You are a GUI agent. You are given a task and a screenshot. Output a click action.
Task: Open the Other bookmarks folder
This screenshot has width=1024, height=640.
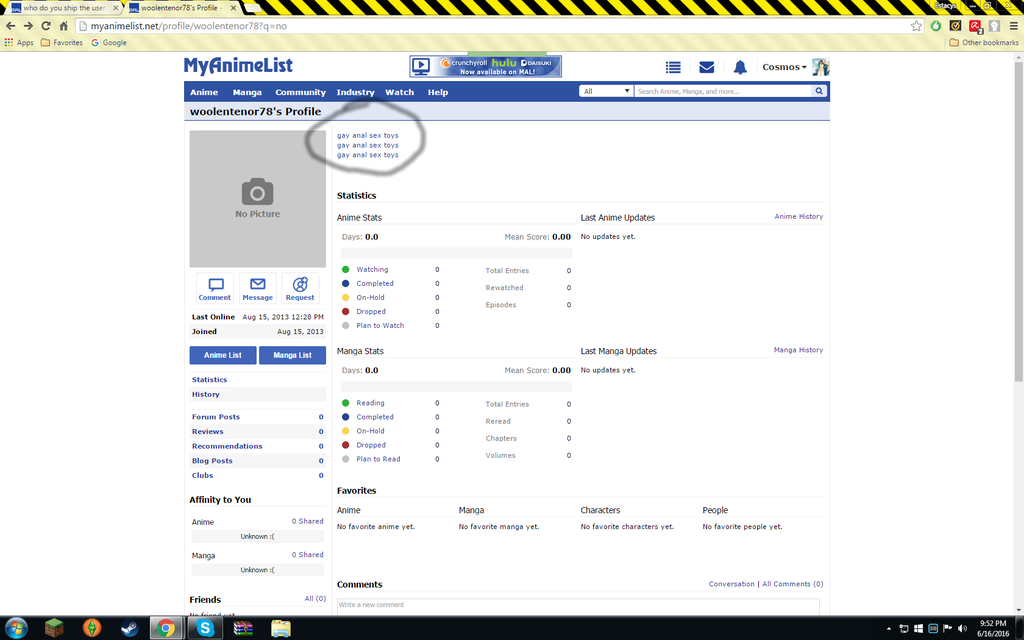tap(984, 43)
